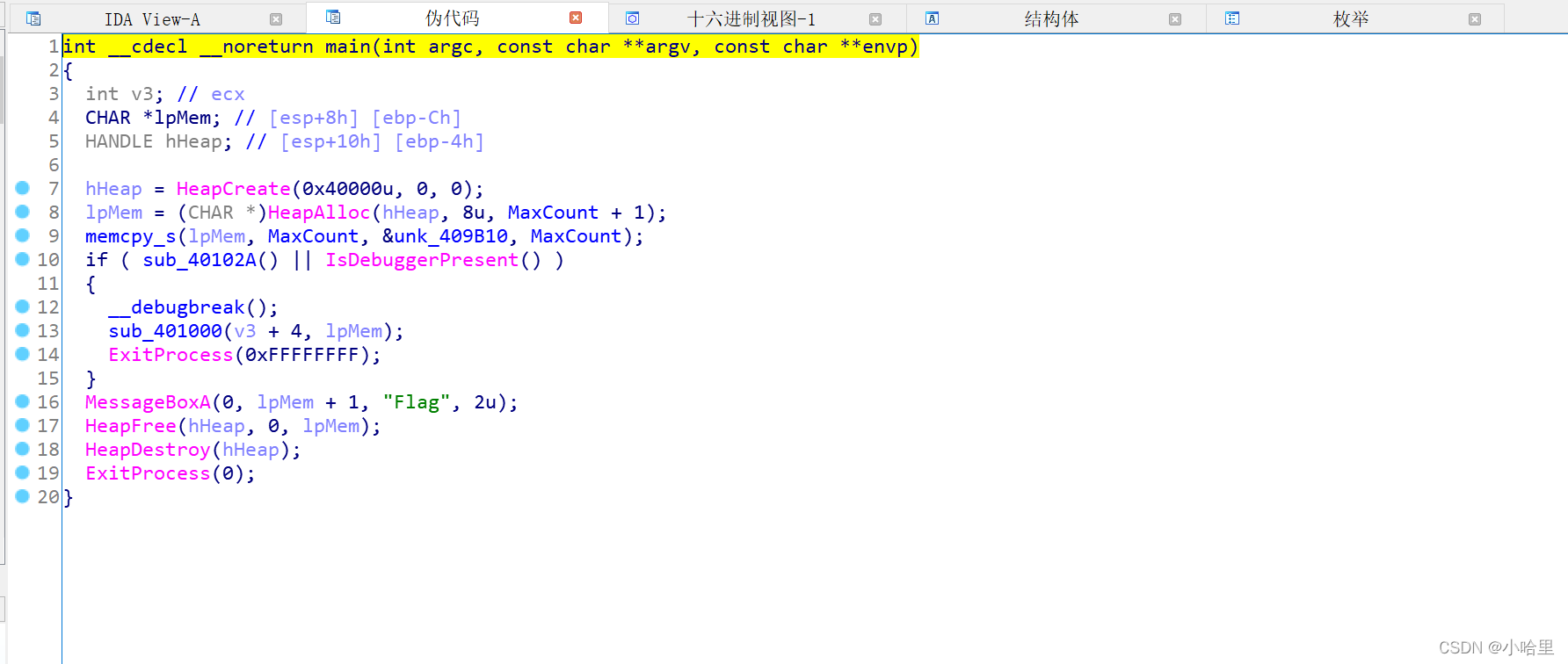The height and width of the screenshot is (664, 1568).
Task: Select the HeapAlloc function call
Action: [x=319, y=213]
